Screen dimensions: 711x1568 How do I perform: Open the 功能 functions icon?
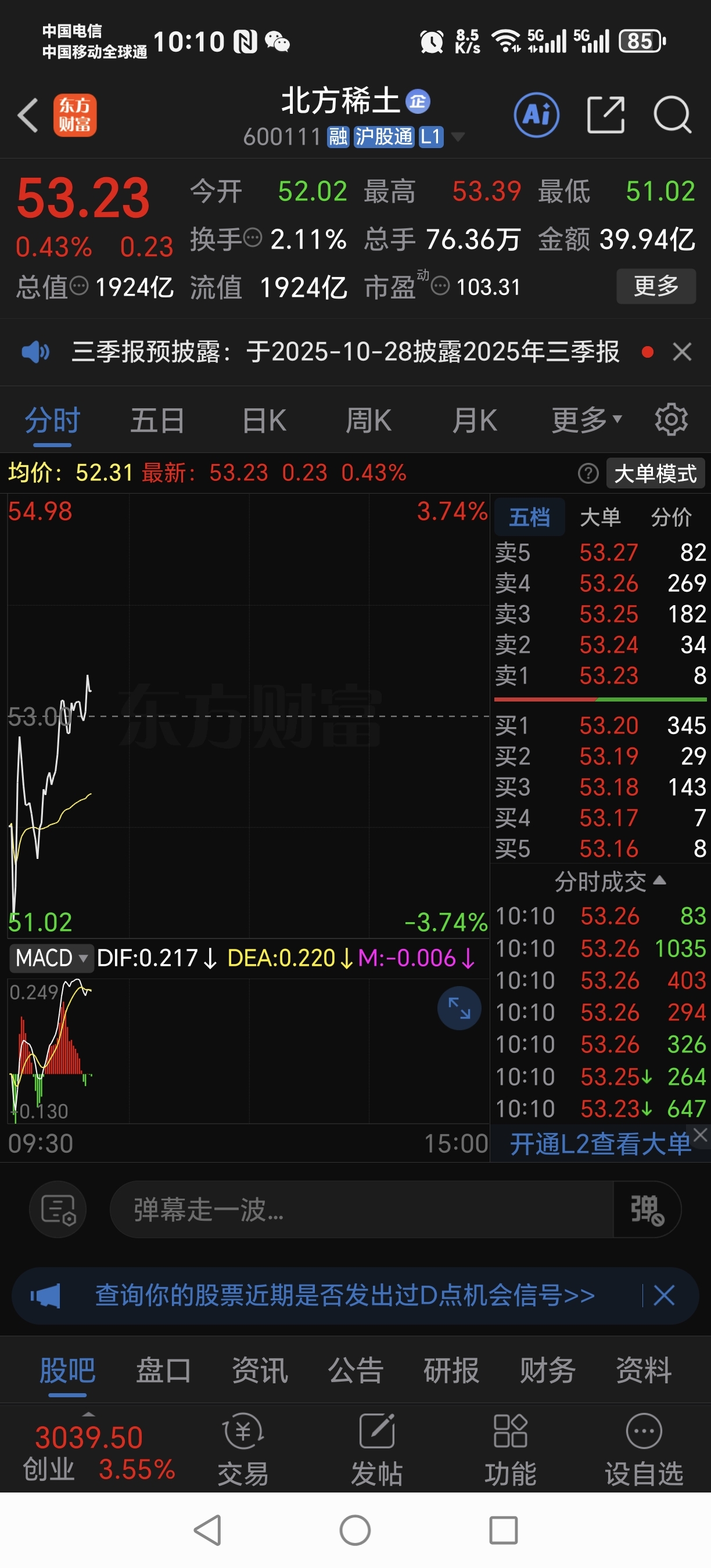pyautogui.click(x=510, y=1450)
